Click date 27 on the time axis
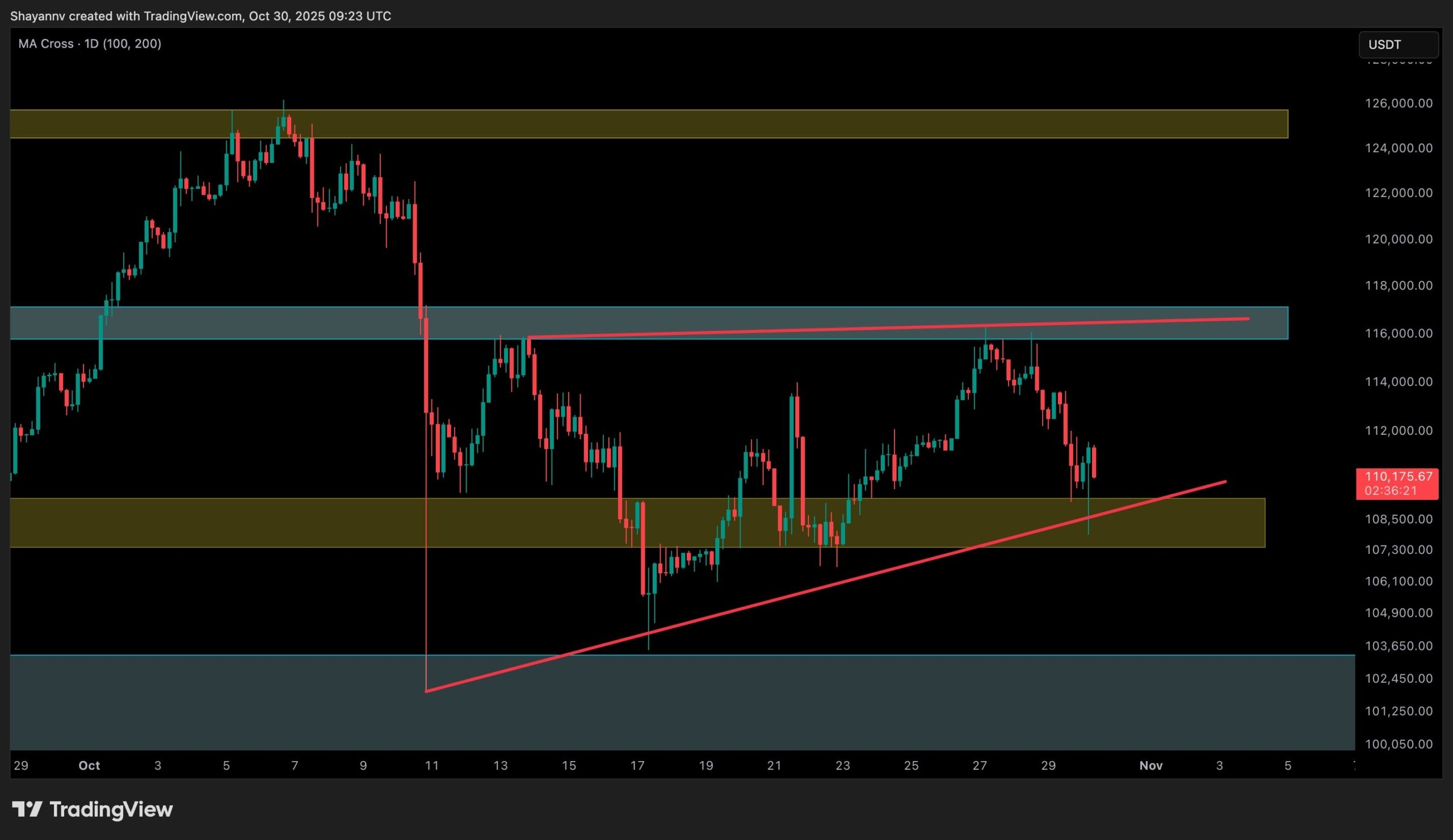 pos(980,766)
